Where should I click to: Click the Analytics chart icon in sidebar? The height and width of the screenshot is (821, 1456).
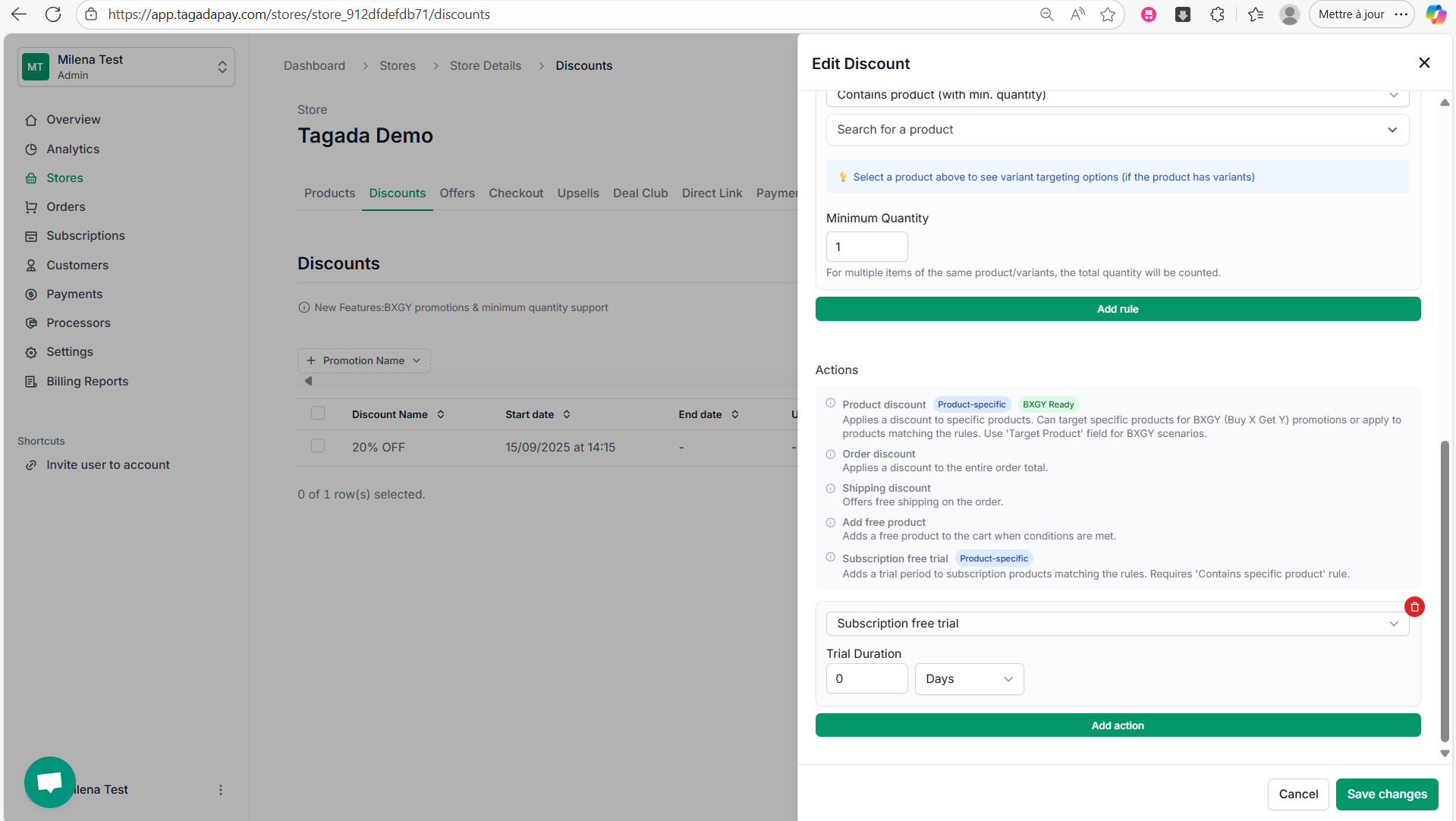[31, 149]
